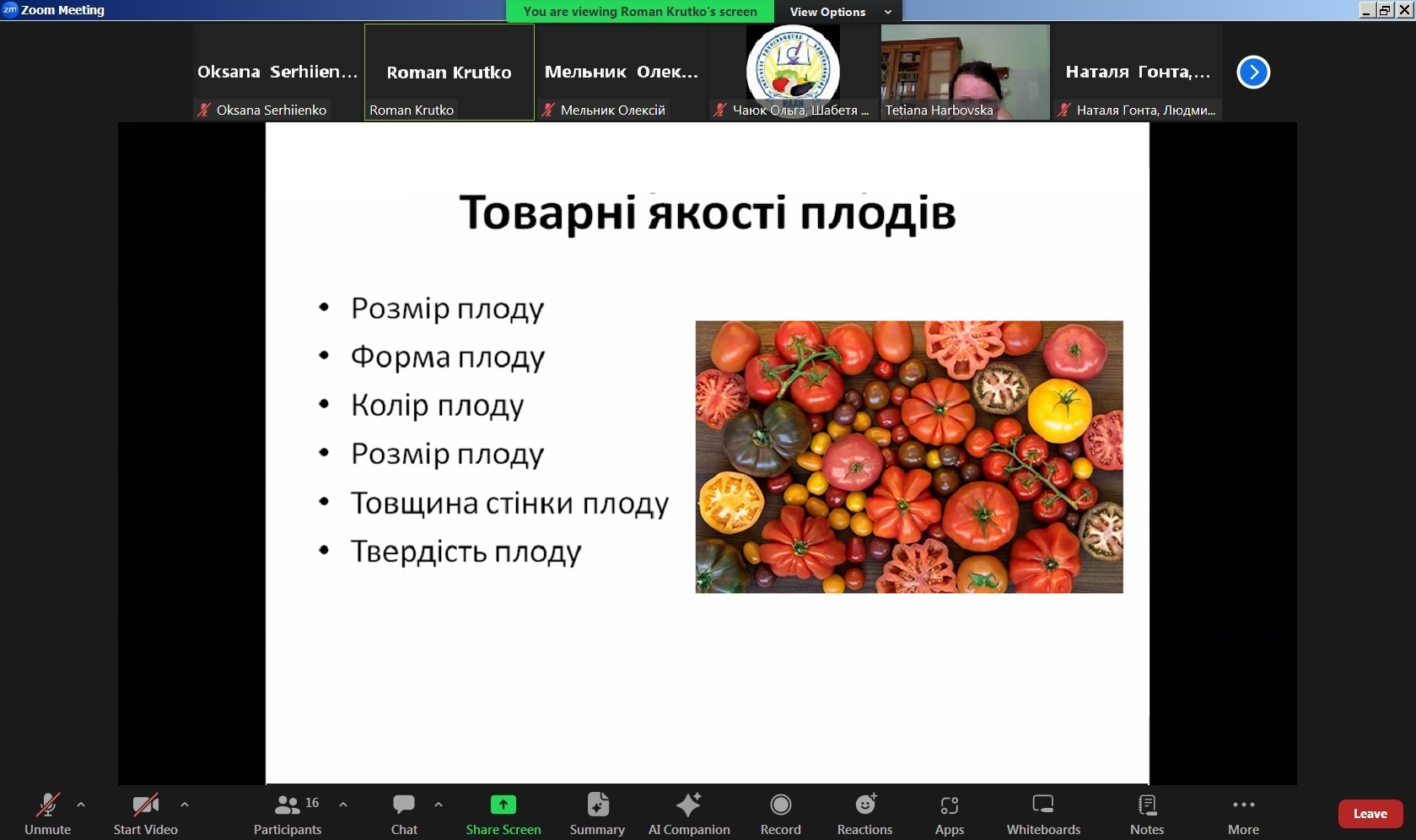Open the Participants panel
This screenshot has height=840, width=1416.
(288, 815)
